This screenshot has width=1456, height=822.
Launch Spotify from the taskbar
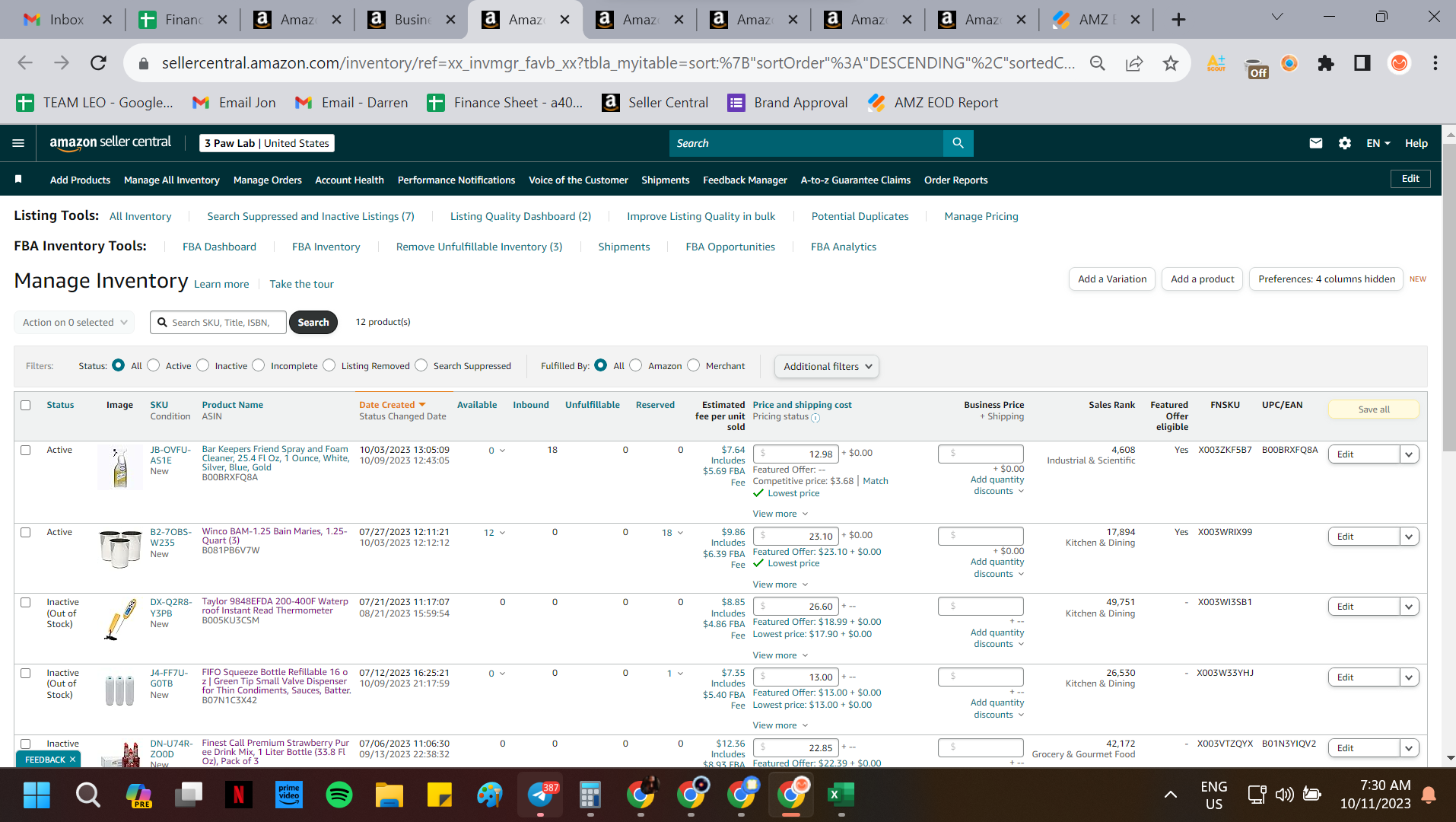(339, 795)
